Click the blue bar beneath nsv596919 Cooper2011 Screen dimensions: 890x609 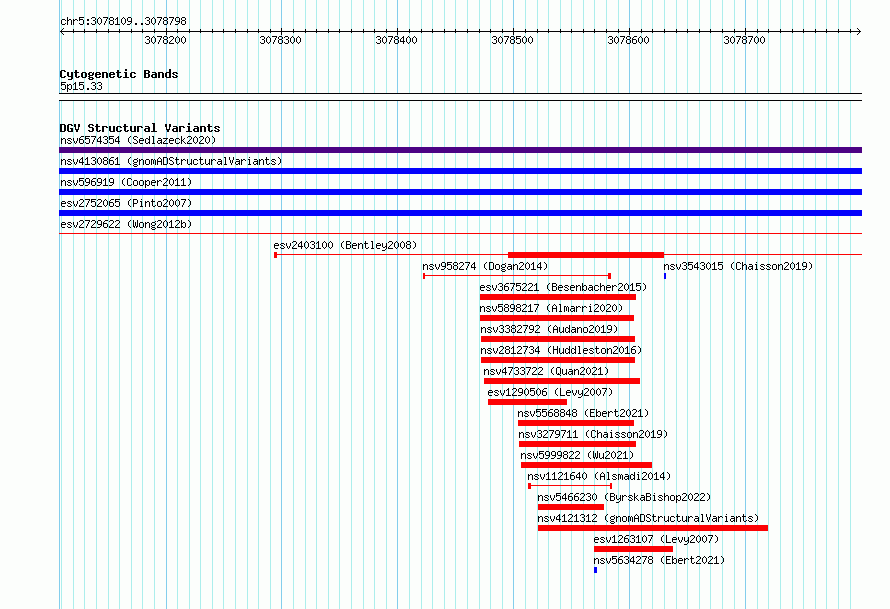(460, 192)
